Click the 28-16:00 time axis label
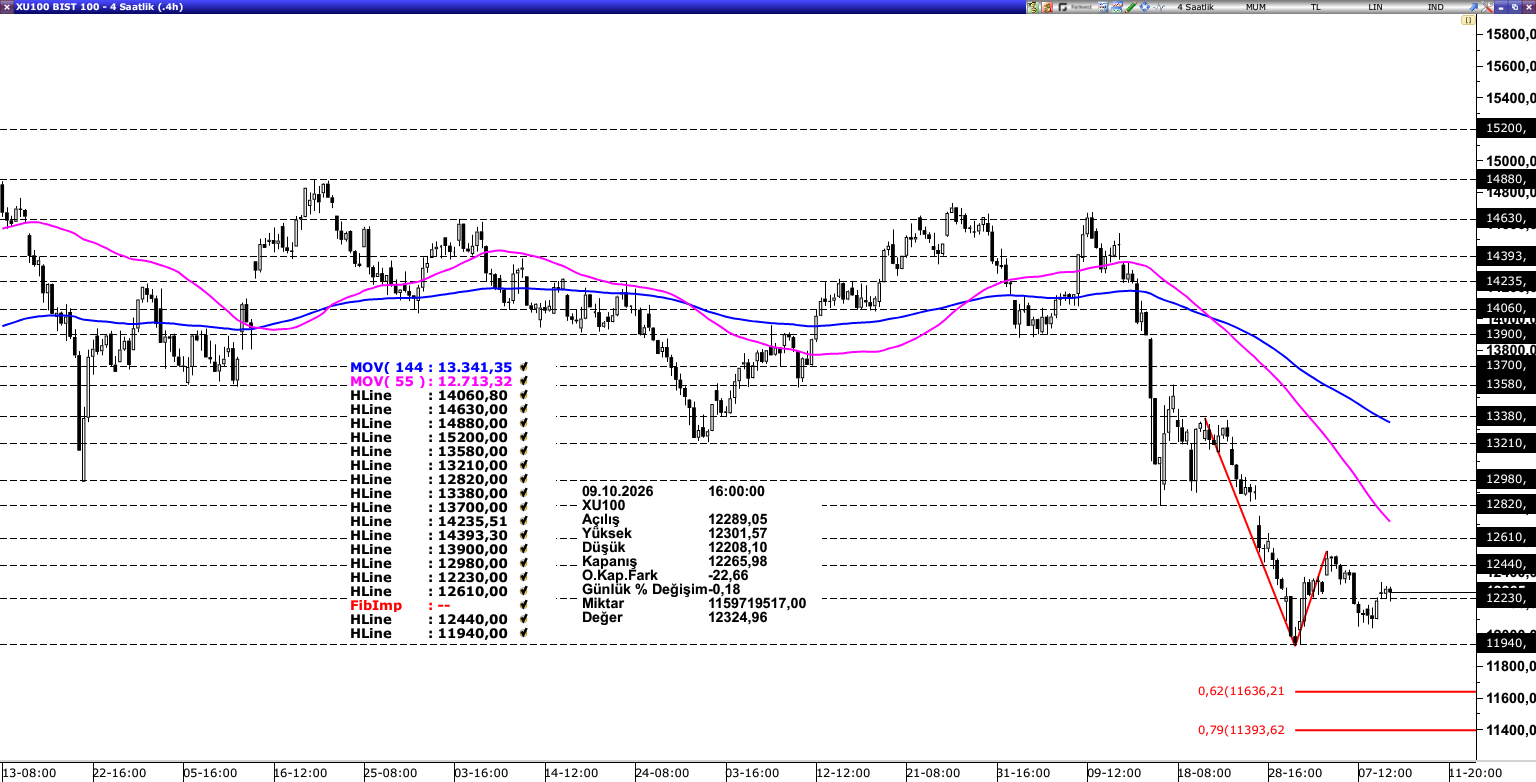The height and width of the screenshot is (782, 1536). click(1295, 773)
